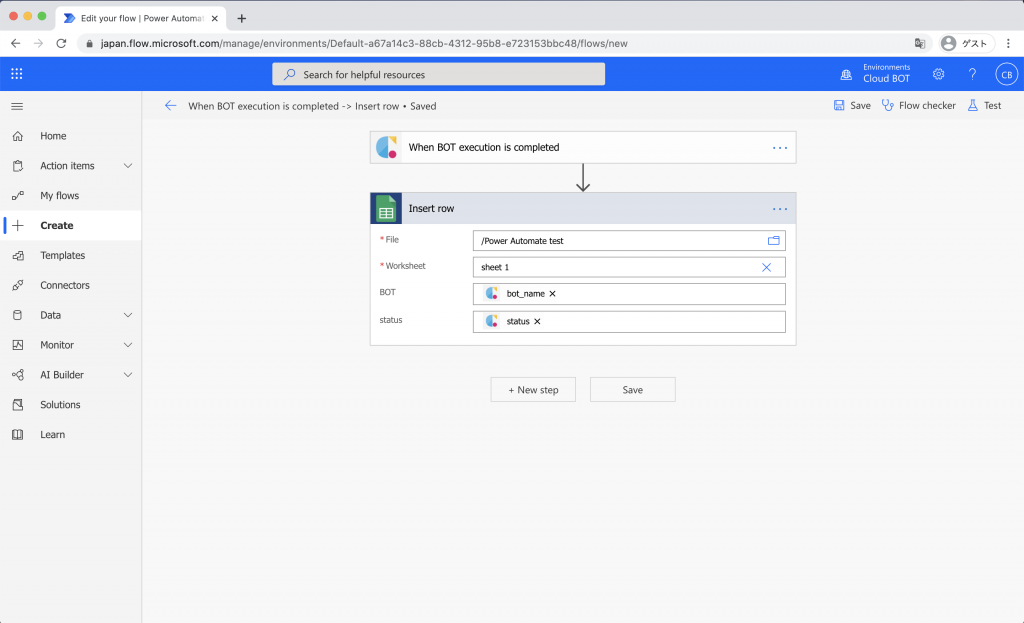The width and height of the screenshot is (1024, 623).
Task: Click Test in the command bar
Action: [x=984, y=105]
